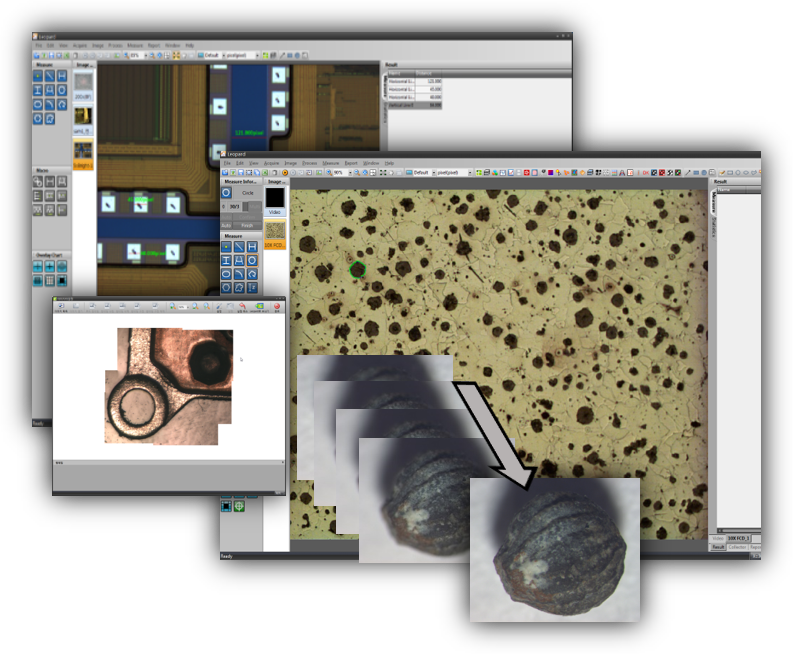Open the Default calibration dropdown in front window
This screenshot has width=793, height=654.
pos(434,172)
